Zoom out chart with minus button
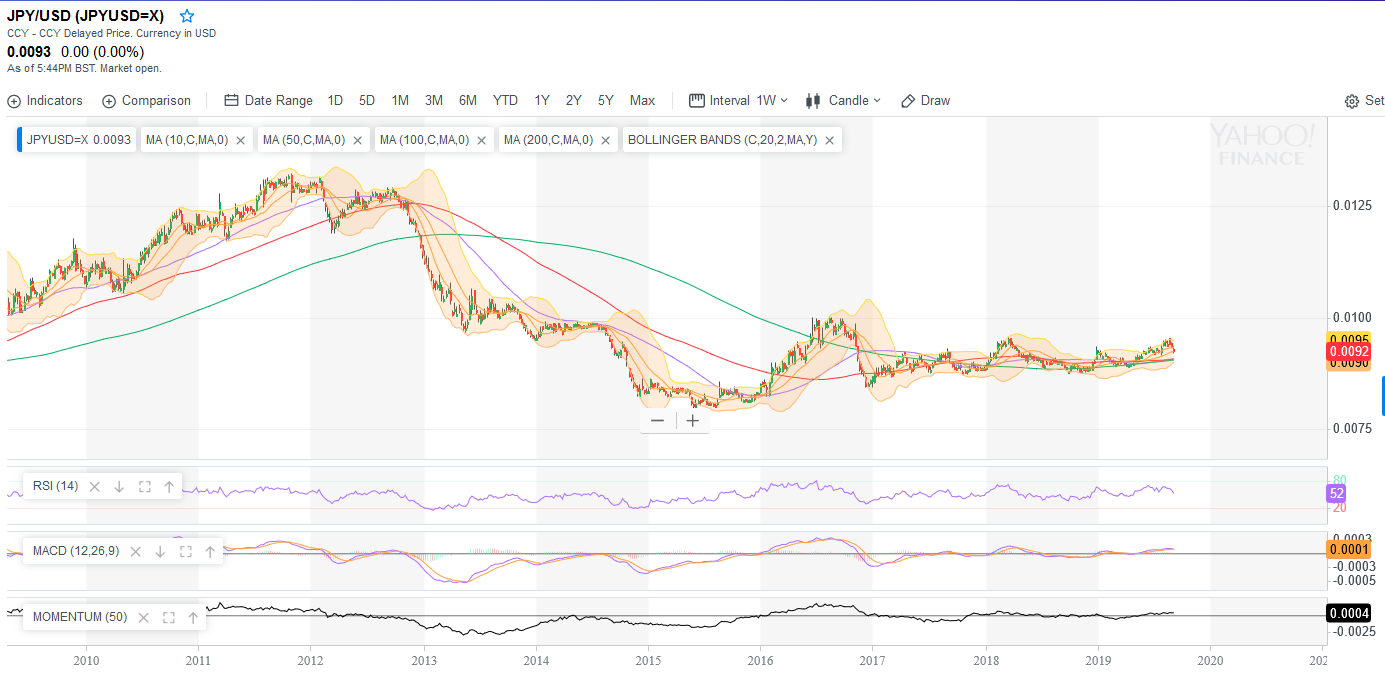Screen dimensions: 1385x679 [657, 421]
